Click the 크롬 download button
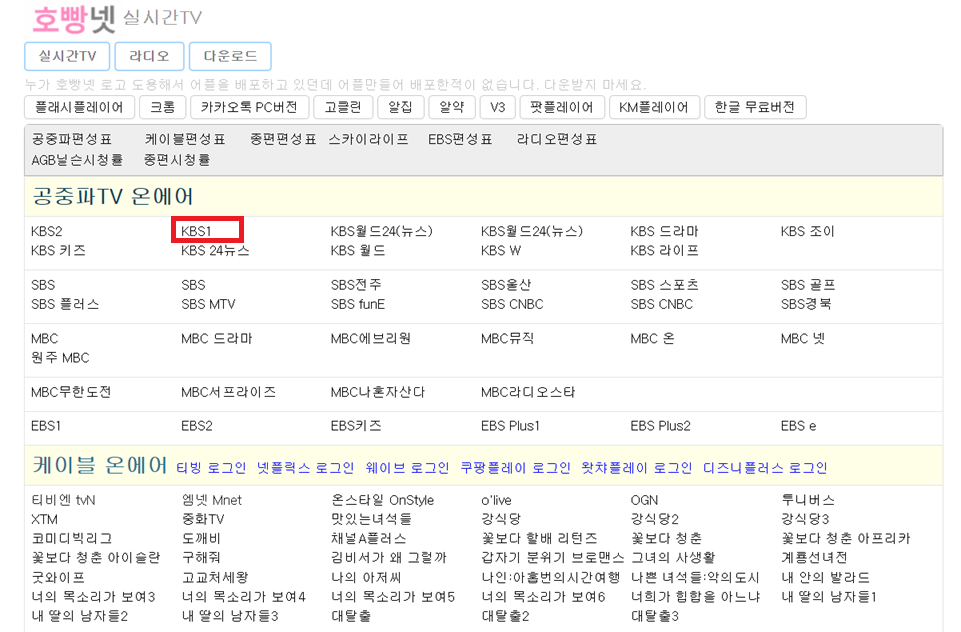Image resolution: width=961 pixels, height=632 pixels. click(163, 107)
